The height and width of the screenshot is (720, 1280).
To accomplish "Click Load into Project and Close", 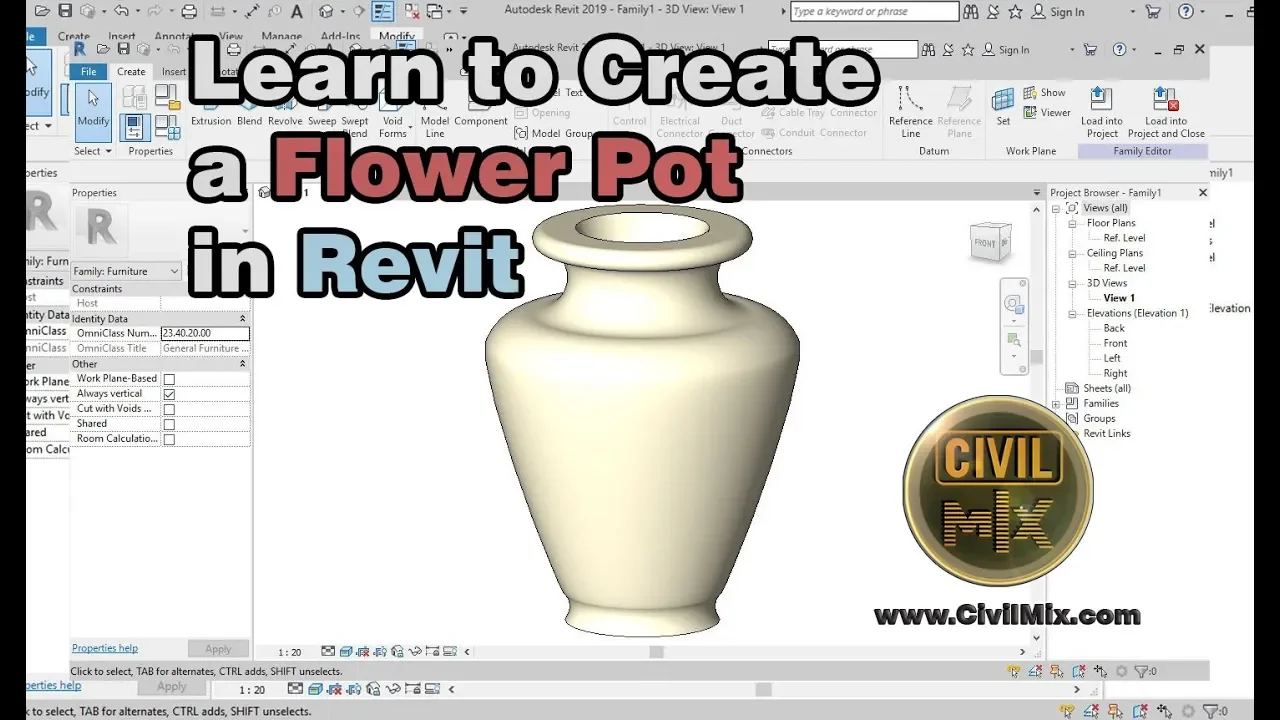I will pos(1166,112).
